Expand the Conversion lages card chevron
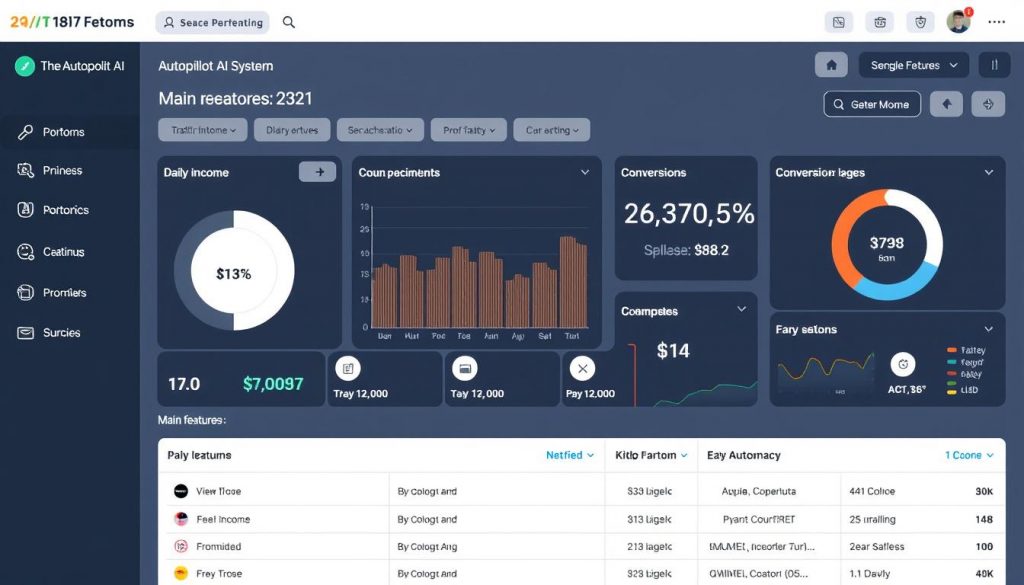 pyautogui.click(x=989, y=173)
